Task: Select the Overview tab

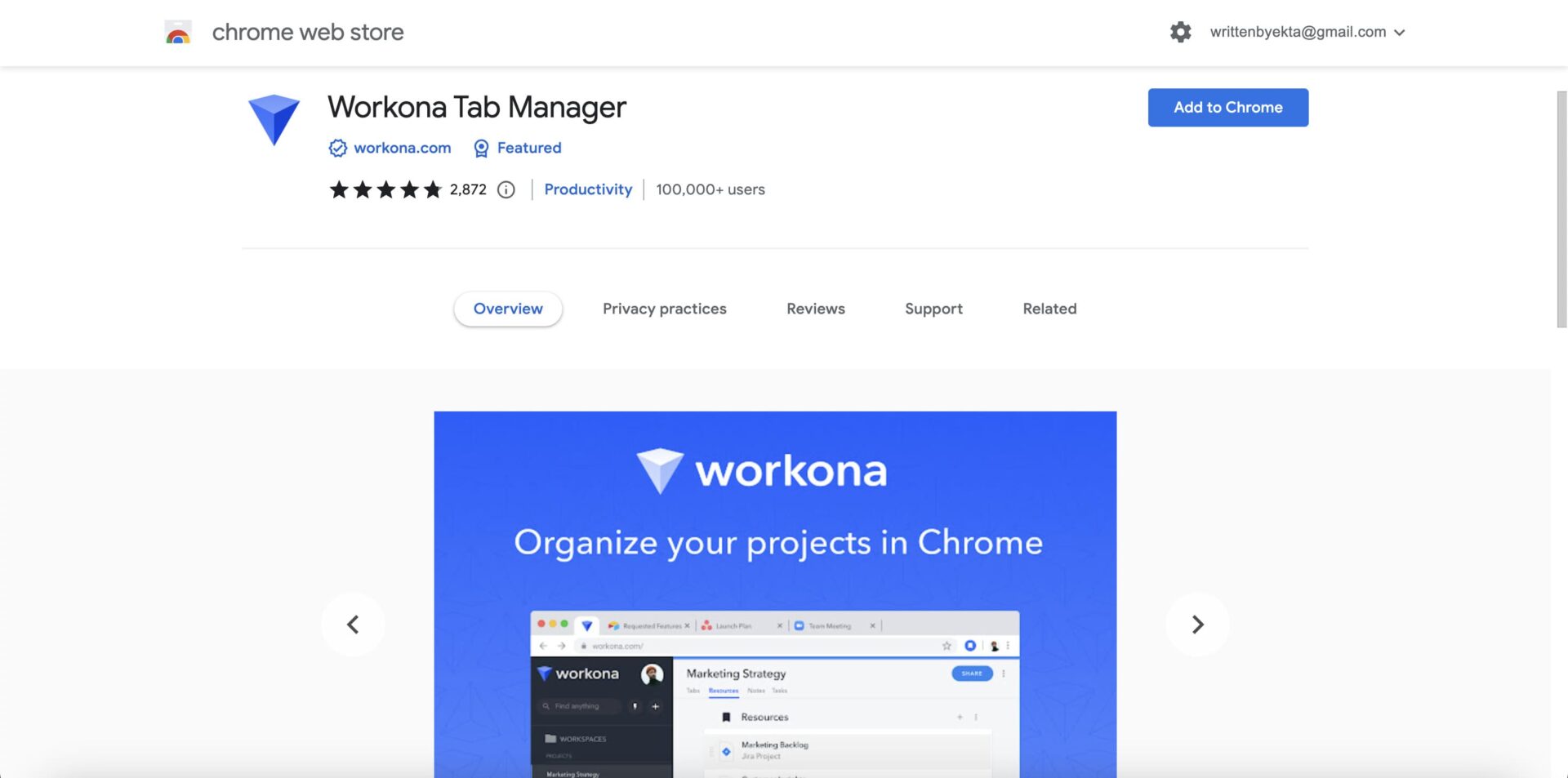Action: [508, 309]
